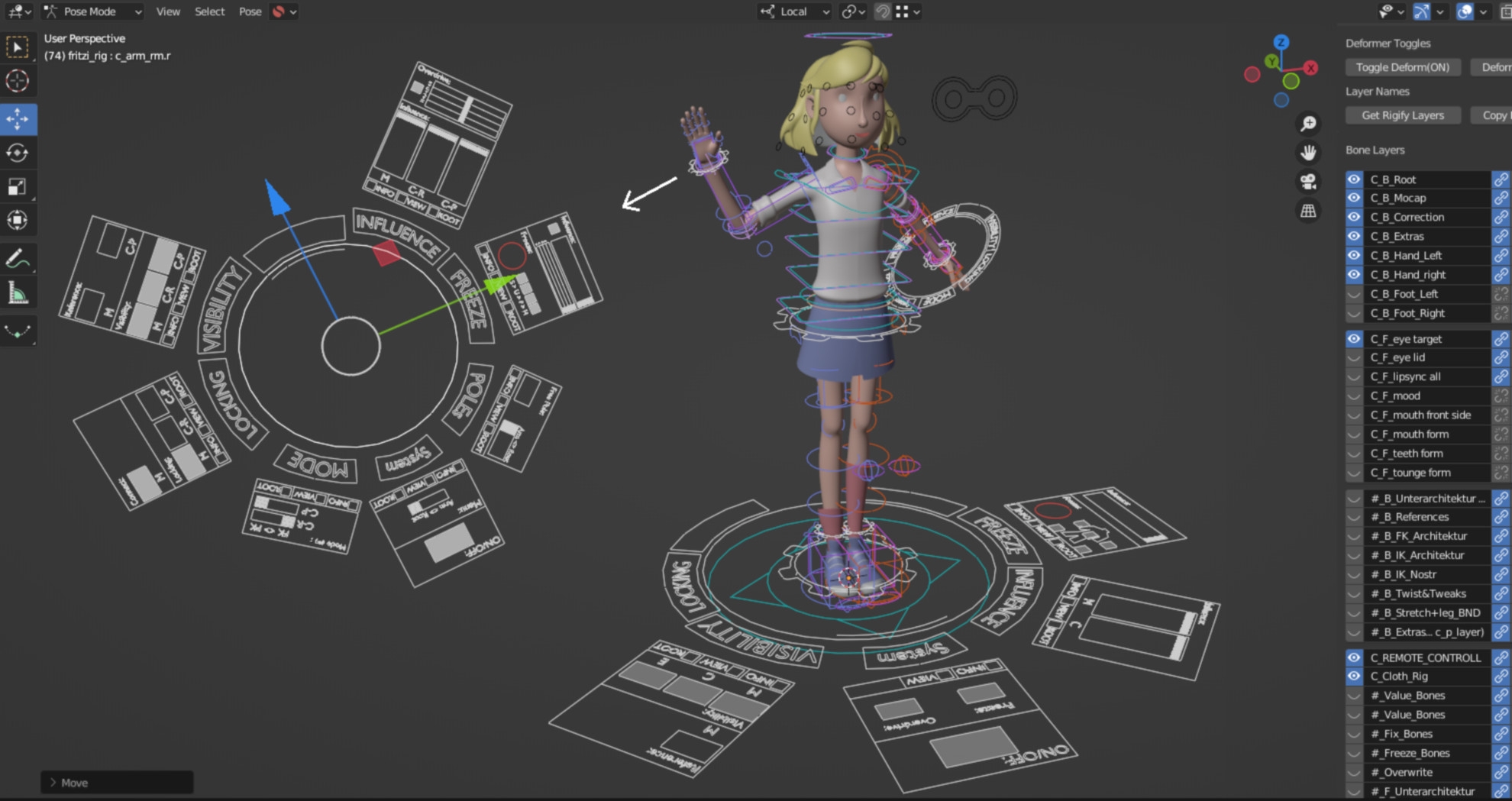
Task: Choose the Measure tool
Action: click(x=18, y=293)
